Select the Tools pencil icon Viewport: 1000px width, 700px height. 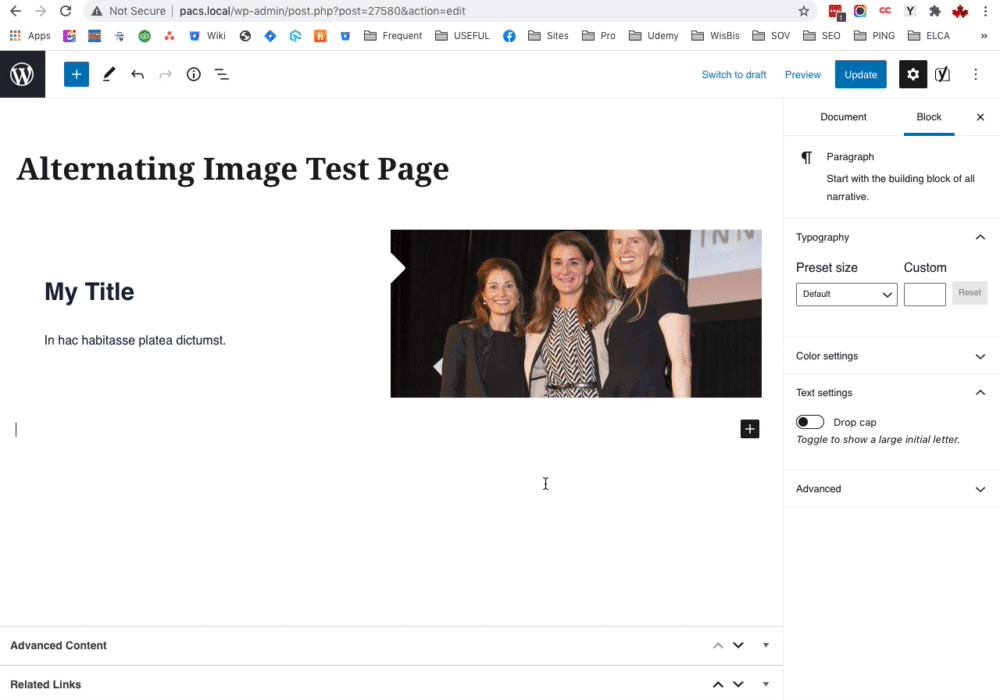pos(108,75)
